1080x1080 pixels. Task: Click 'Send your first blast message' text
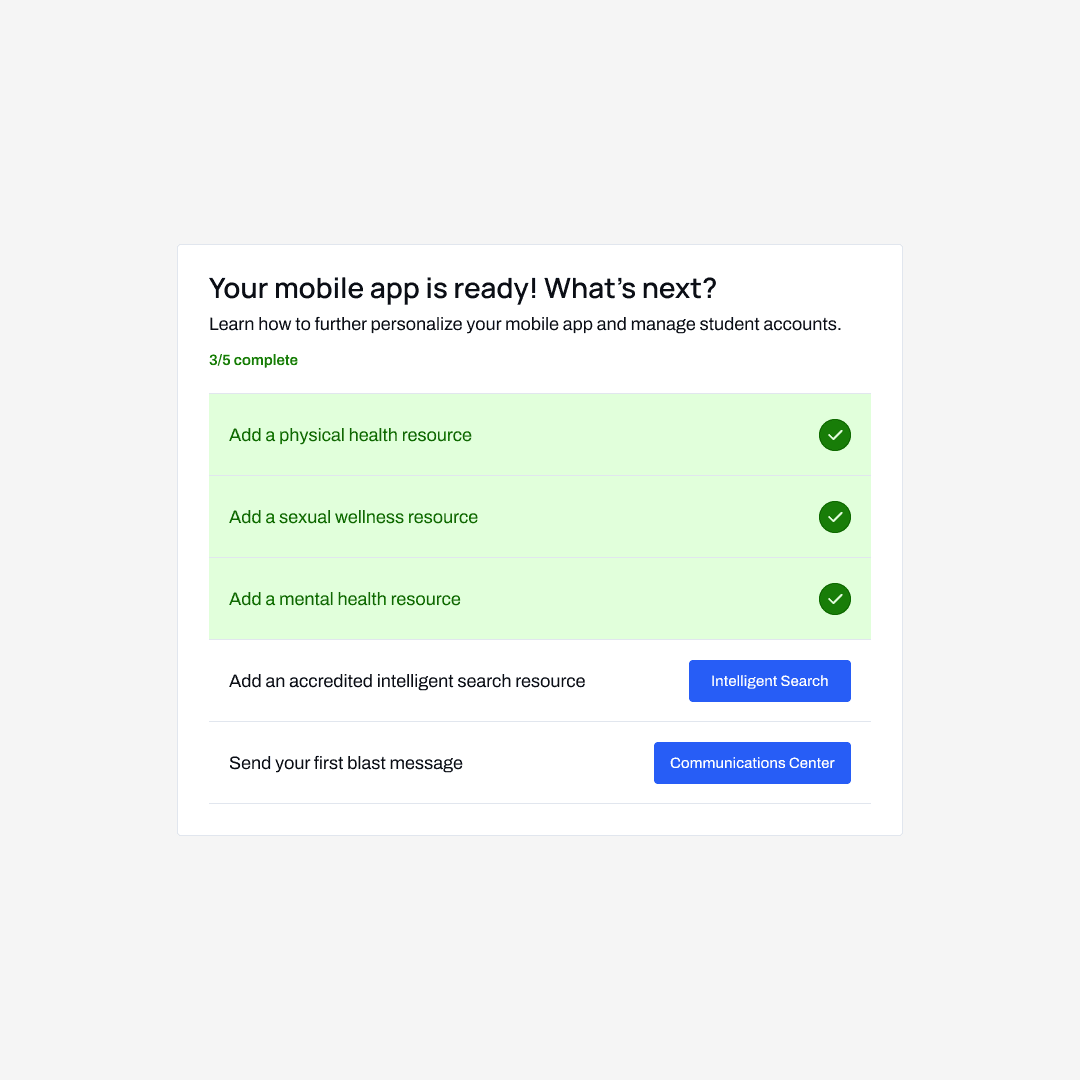point(346,763)
